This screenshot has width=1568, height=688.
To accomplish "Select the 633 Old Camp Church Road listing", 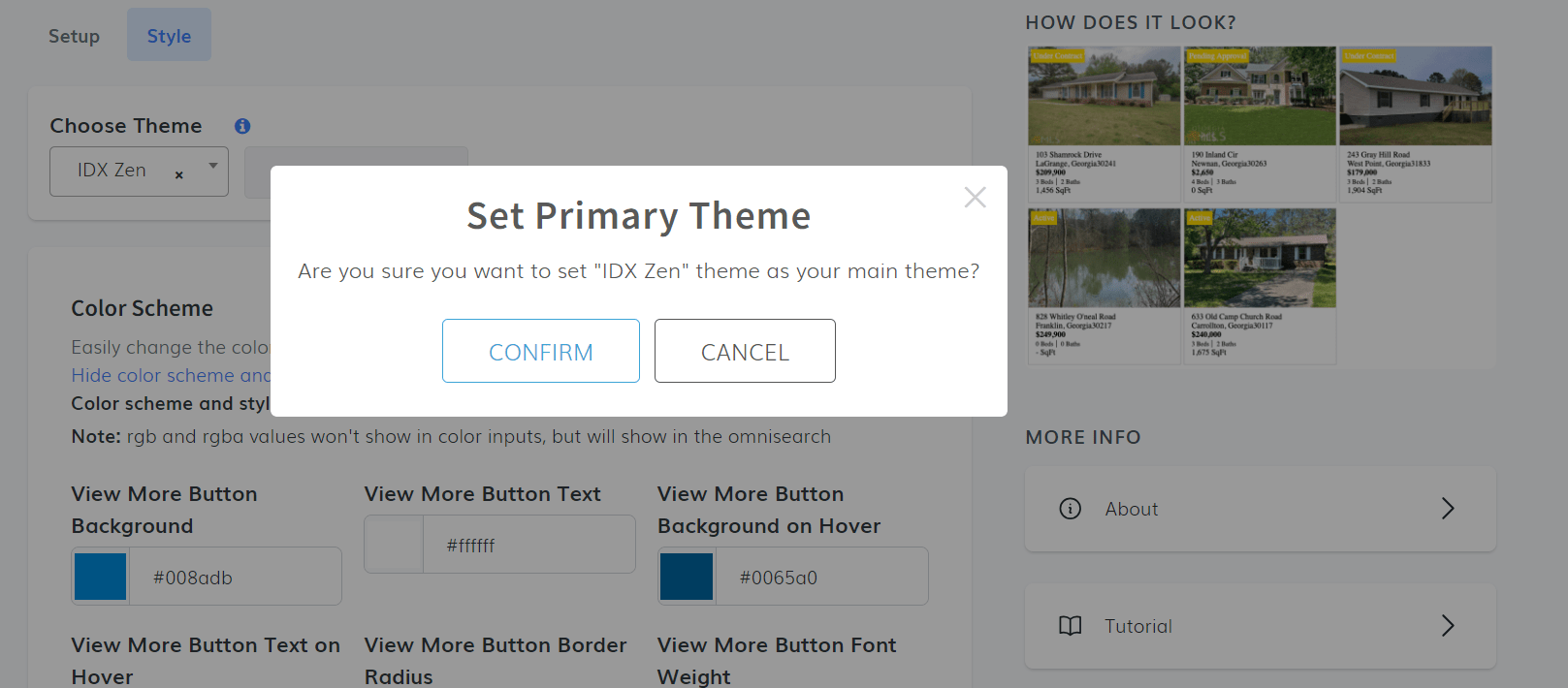I will click(x=1259, y=259).
